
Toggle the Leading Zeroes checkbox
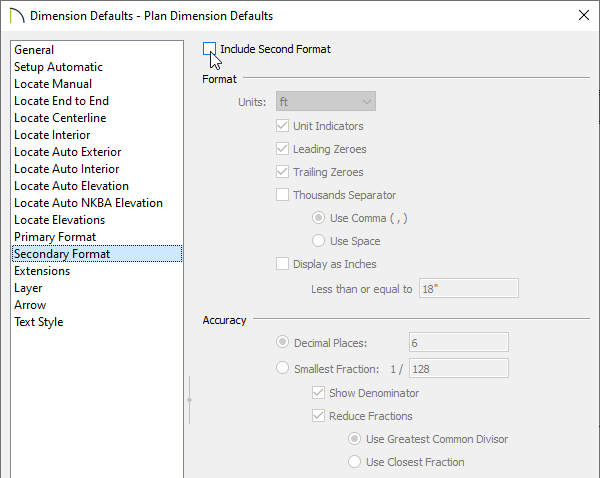point(282,149)
